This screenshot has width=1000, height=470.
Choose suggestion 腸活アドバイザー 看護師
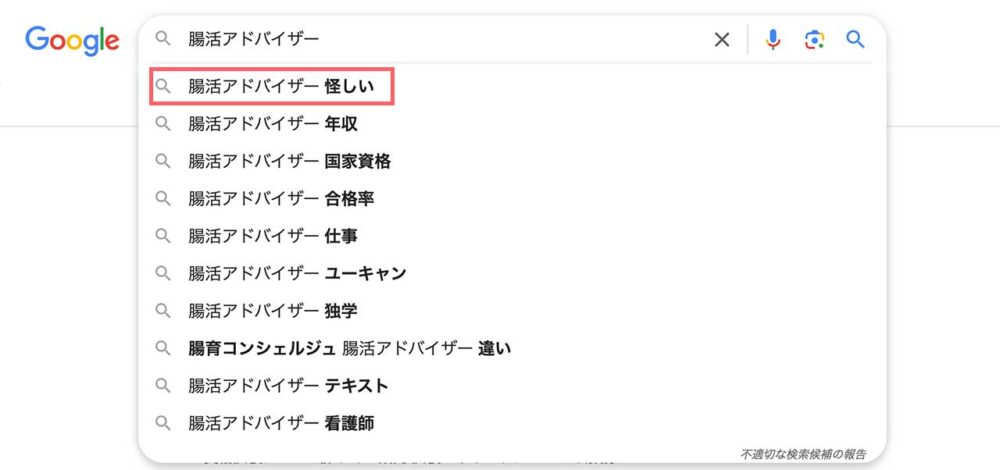click(x=511, y=423)
